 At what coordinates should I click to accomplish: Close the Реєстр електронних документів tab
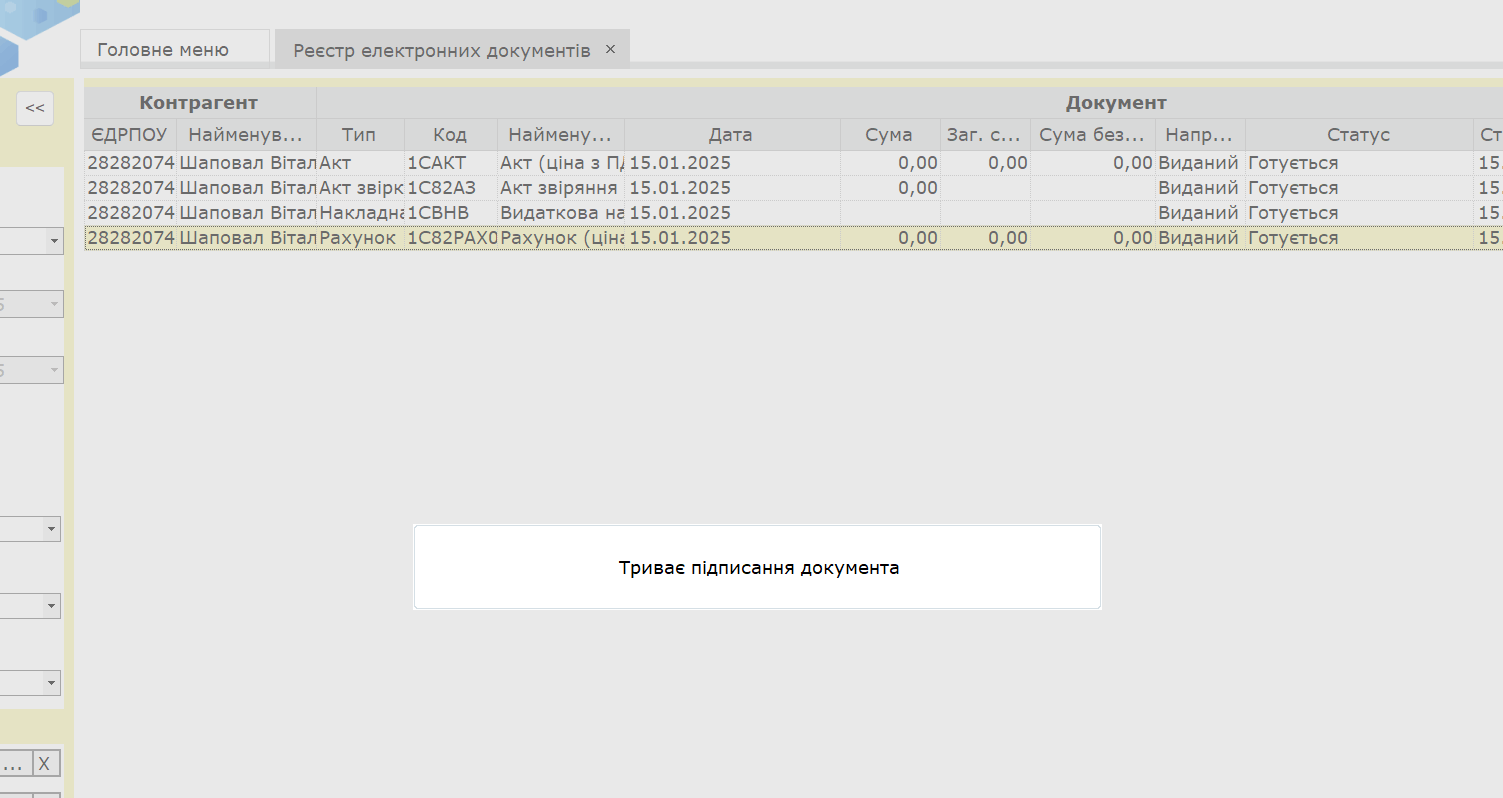[610, 49]
